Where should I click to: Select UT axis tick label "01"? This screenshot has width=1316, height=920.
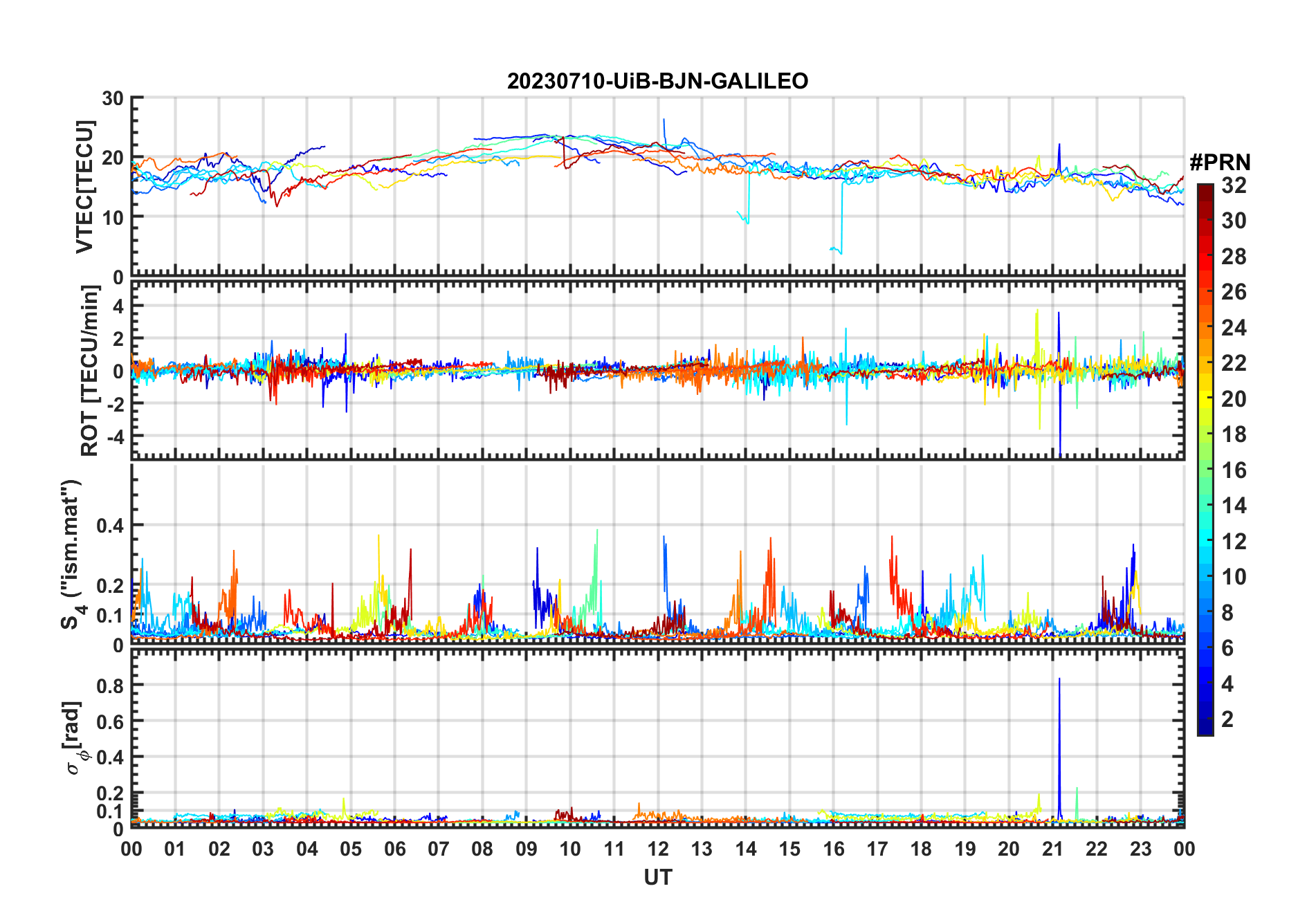coord(175,849)
